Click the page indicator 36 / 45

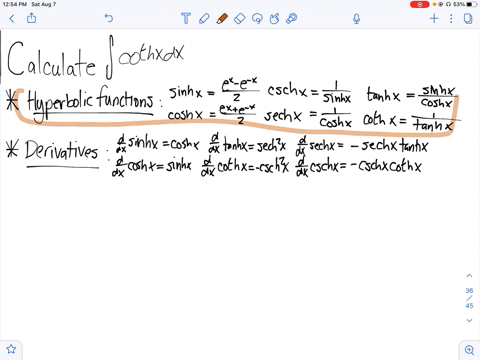coord(469,298)
